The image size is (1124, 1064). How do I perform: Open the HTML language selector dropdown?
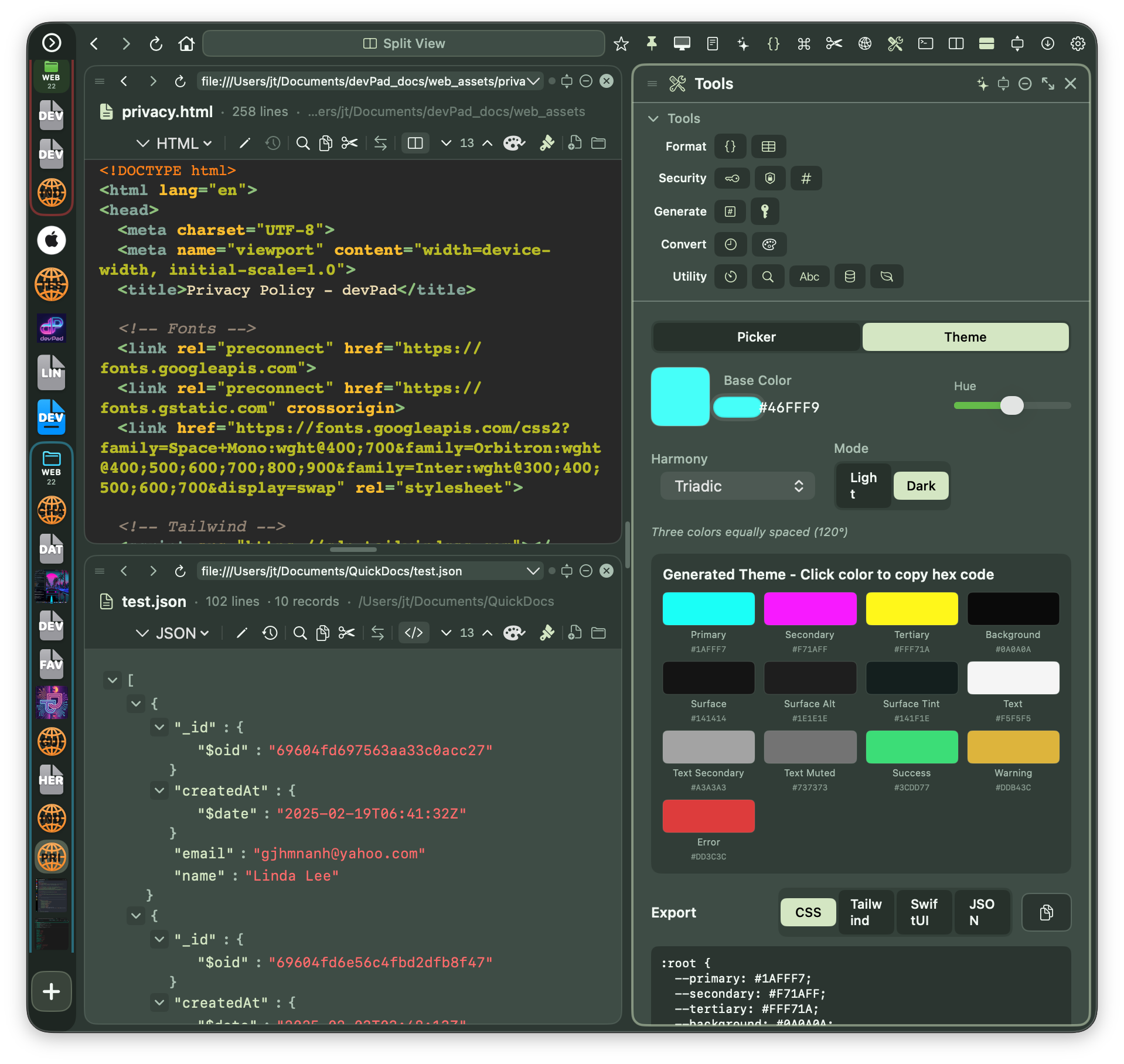173,143
